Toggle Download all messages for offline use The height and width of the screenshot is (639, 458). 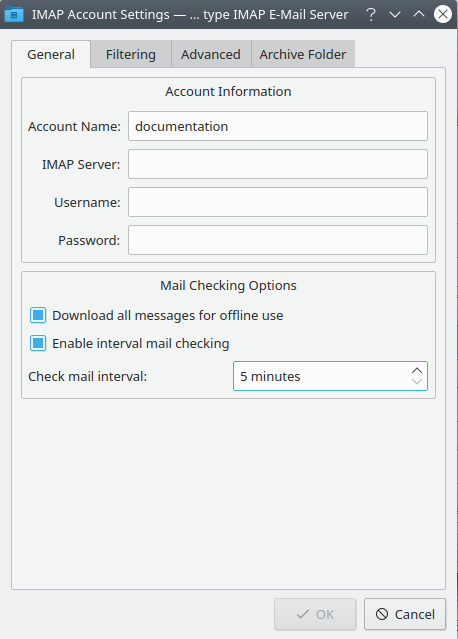coord(38,315)
